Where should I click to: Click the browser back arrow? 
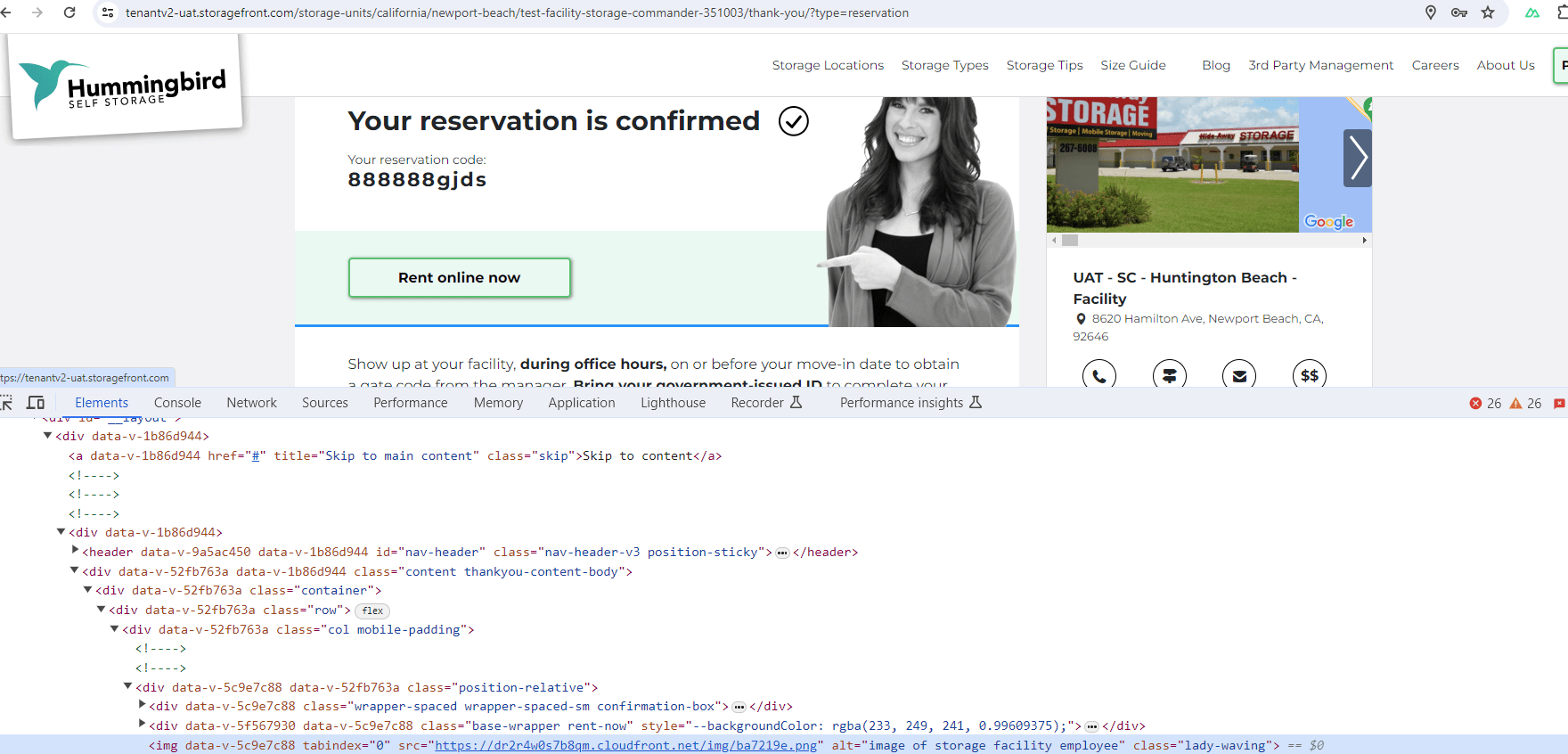(6, 12)
